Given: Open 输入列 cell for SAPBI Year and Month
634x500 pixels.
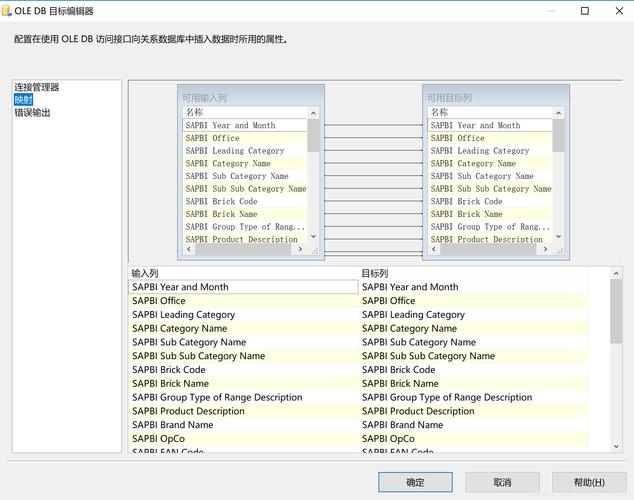Looking at the screenshot, I should (x=244, y=287).
